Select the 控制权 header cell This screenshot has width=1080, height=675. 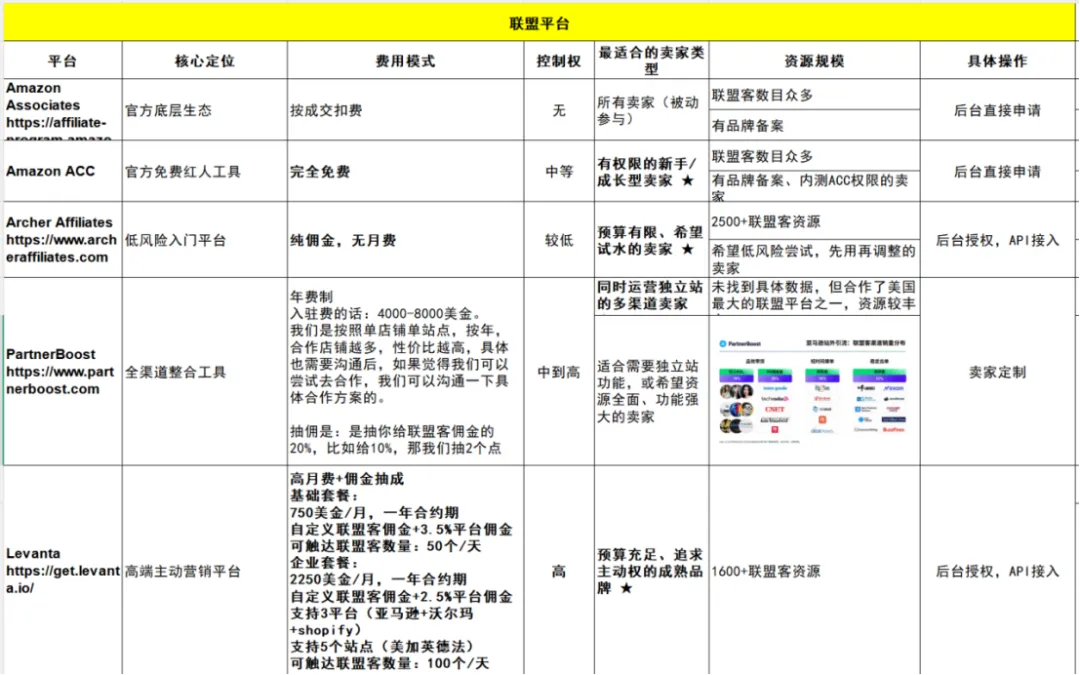pyautogui.click(x=557, y=60)
